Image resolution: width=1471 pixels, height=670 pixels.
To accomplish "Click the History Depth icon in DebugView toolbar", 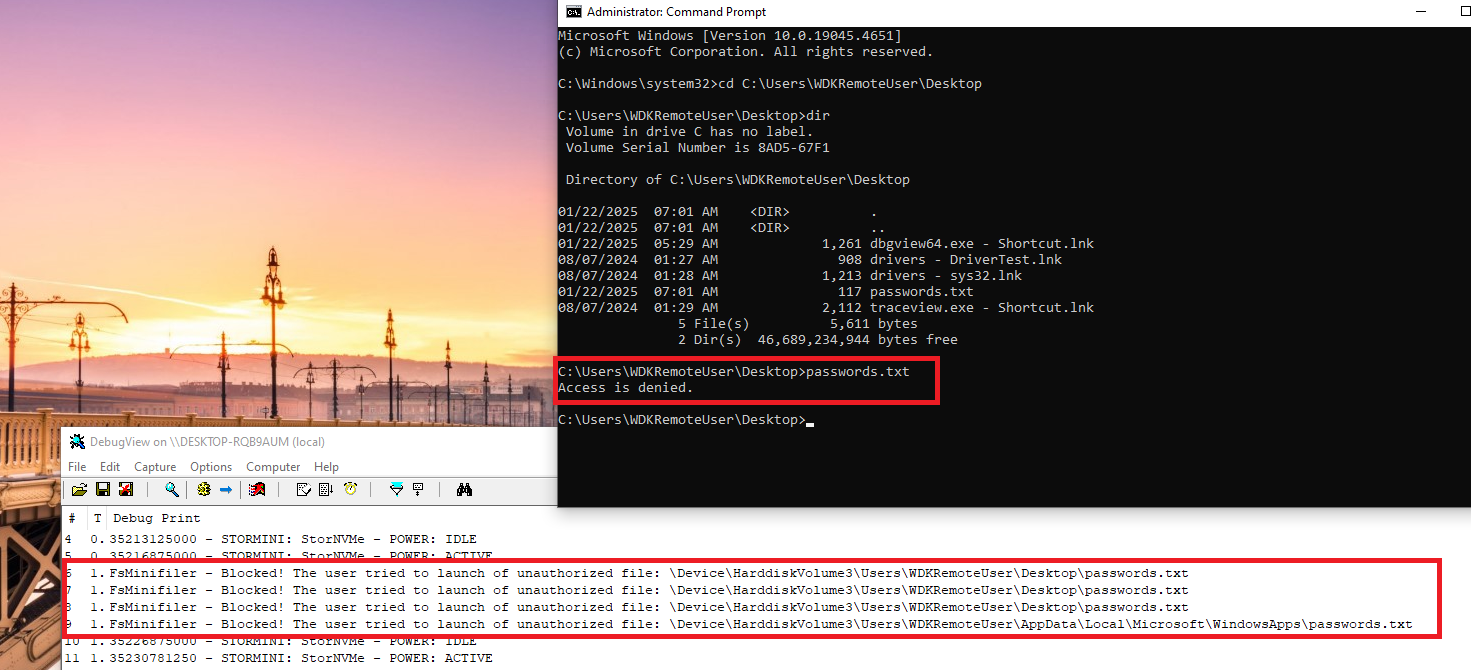I will (x=326, y=489).
